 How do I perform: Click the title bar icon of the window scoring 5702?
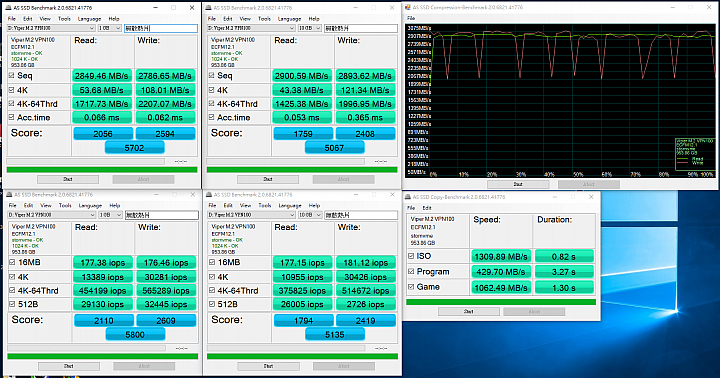[x=9, y=8]
